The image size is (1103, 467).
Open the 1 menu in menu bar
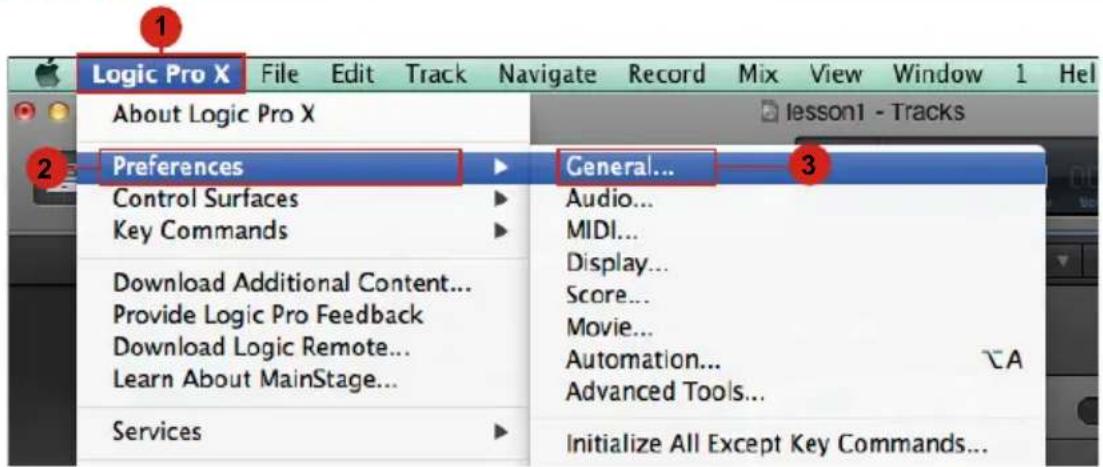coord(1019,74)
